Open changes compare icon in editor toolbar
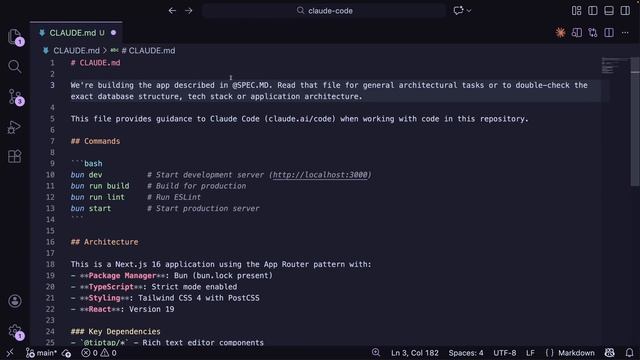640x360 pixels. [x=593, y=33]
